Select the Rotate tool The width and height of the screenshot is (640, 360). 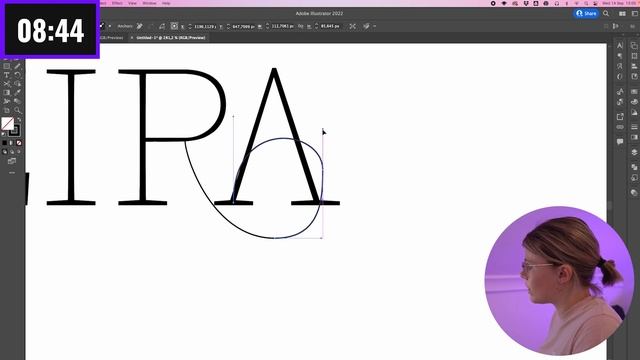pyautogui.click(x=17, y=75)
